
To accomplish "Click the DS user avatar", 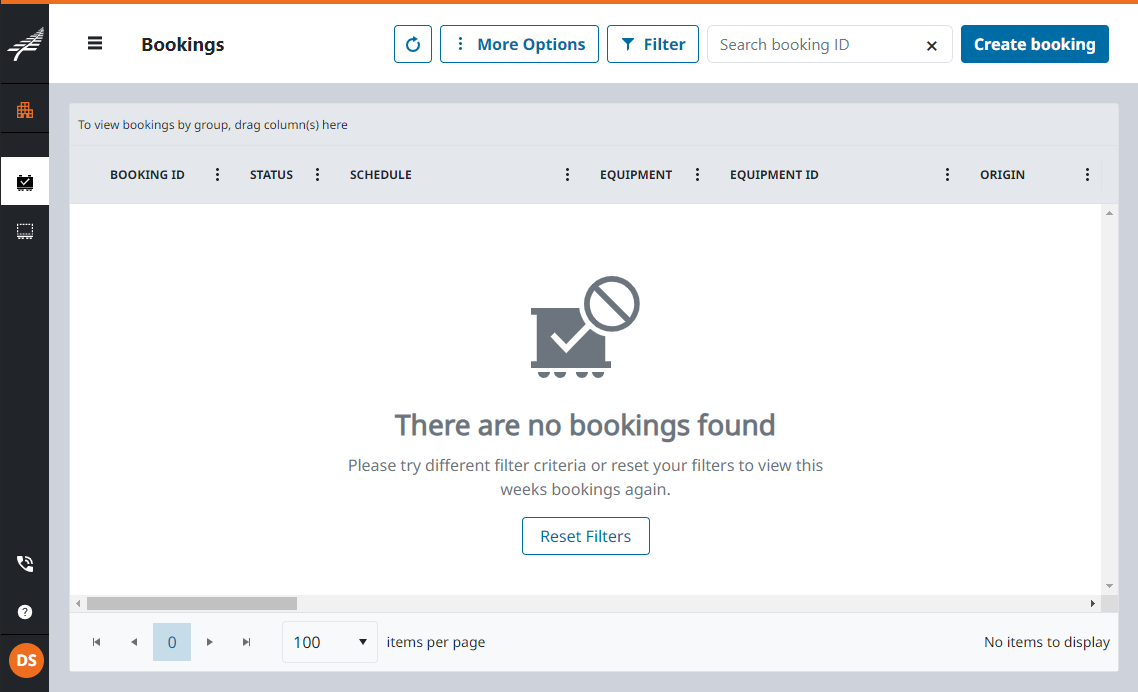I will tap(26, 661).
